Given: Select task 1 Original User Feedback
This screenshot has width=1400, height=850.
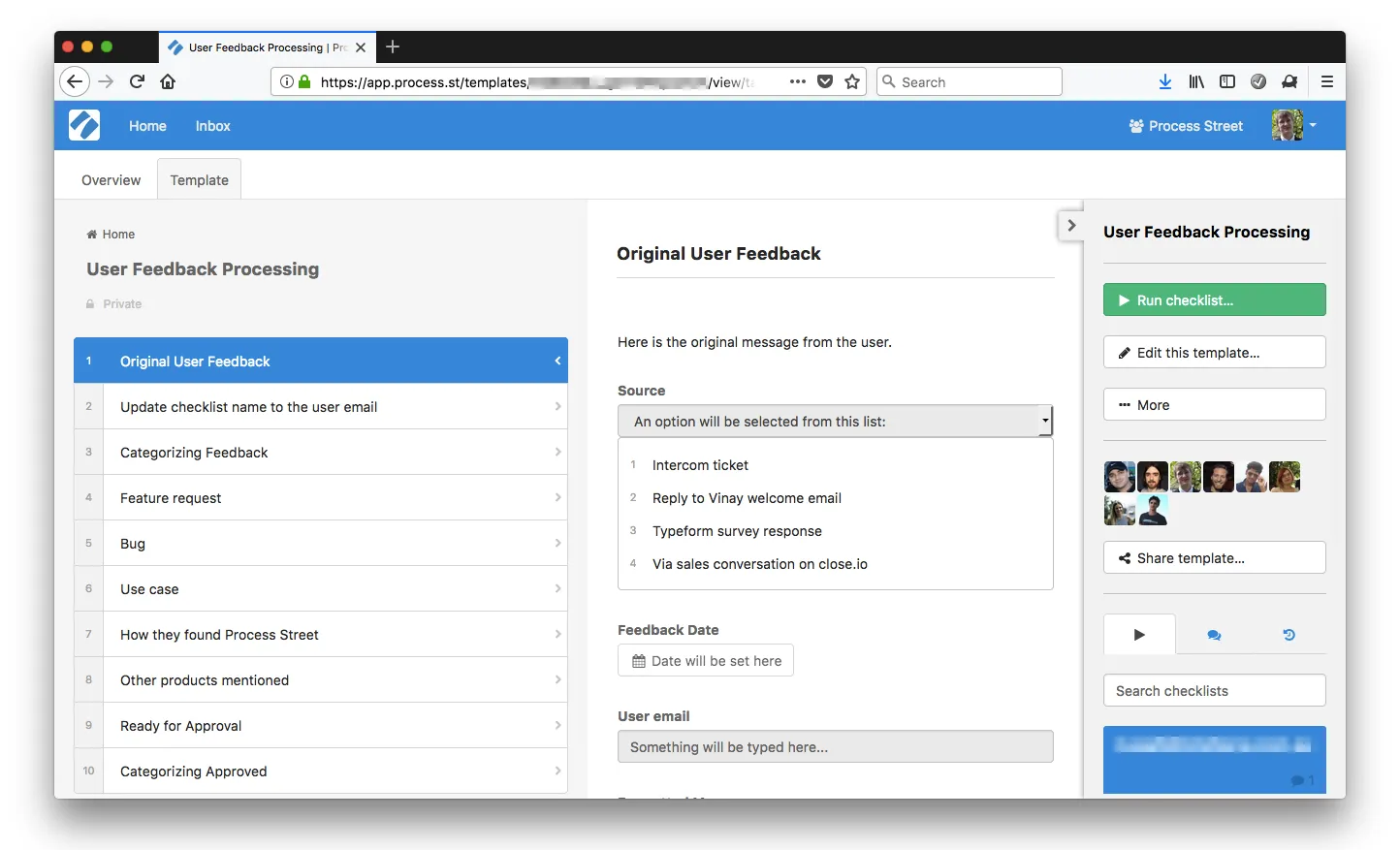Looking at the screenshot, I should [x=321, y=361].
